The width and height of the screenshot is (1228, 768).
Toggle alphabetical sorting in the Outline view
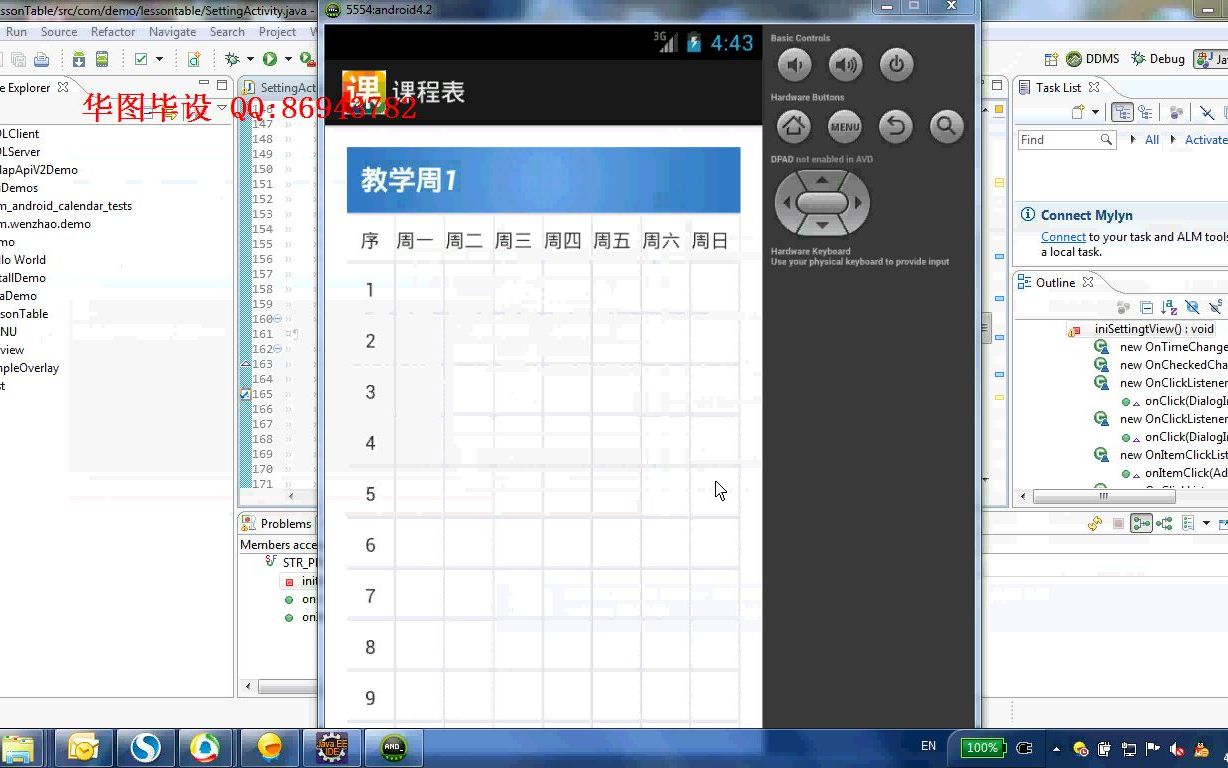[1167, 308]
